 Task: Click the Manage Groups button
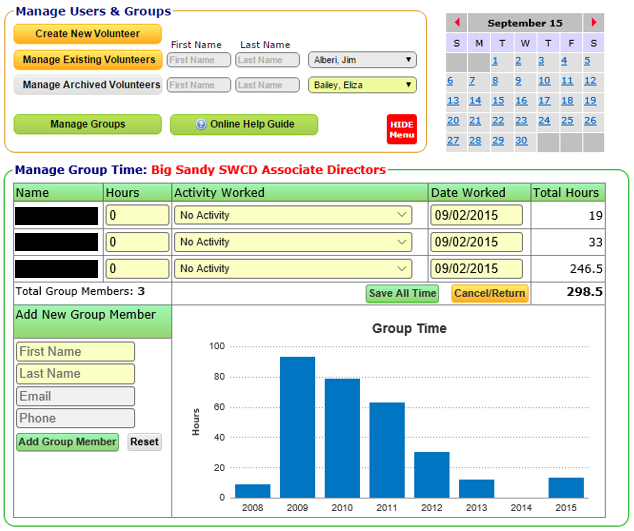(x=87, y=124)
